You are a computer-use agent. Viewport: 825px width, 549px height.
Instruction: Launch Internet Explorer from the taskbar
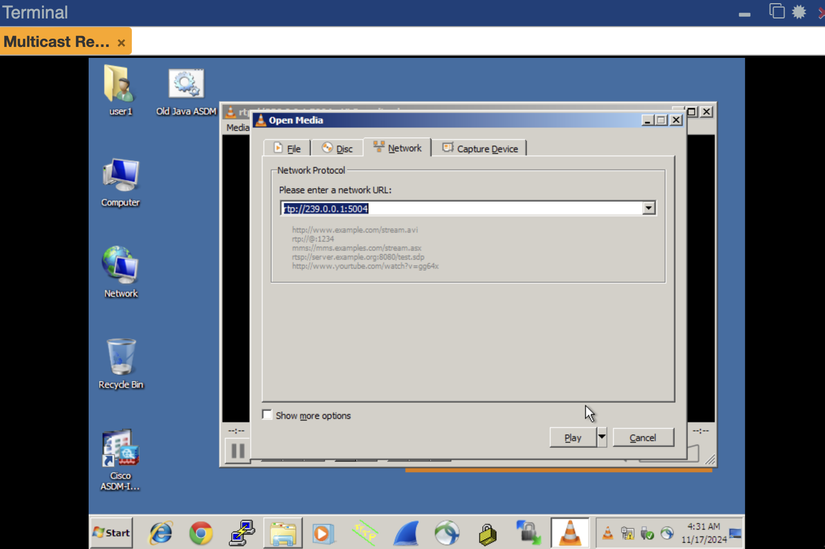click(x=160, y=533)
